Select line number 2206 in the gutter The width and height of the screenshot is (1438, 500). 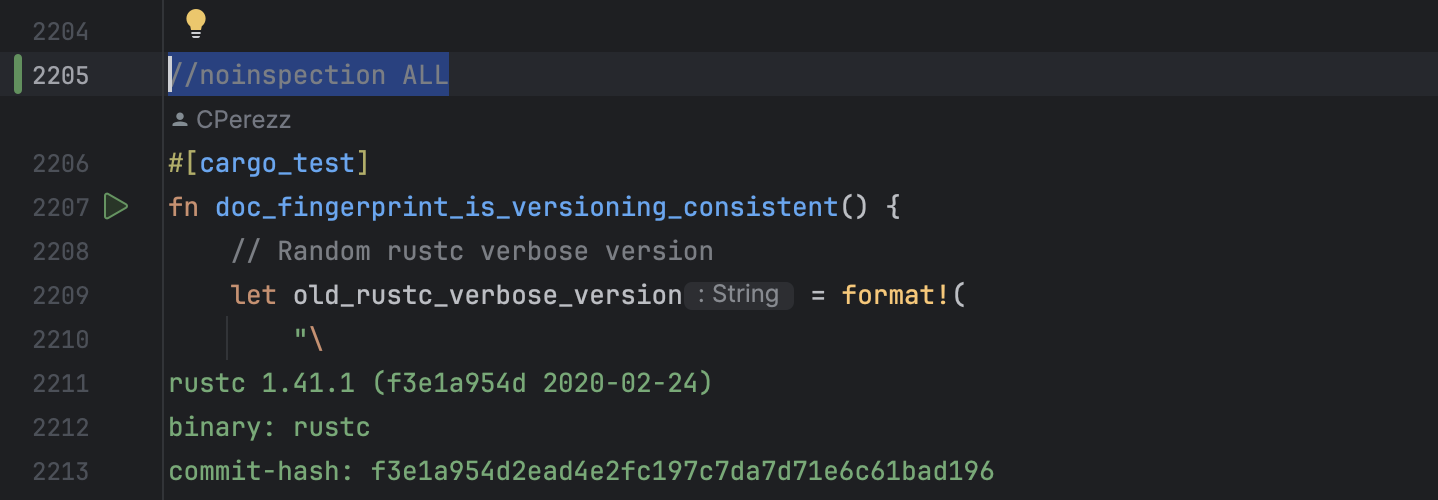60,163
